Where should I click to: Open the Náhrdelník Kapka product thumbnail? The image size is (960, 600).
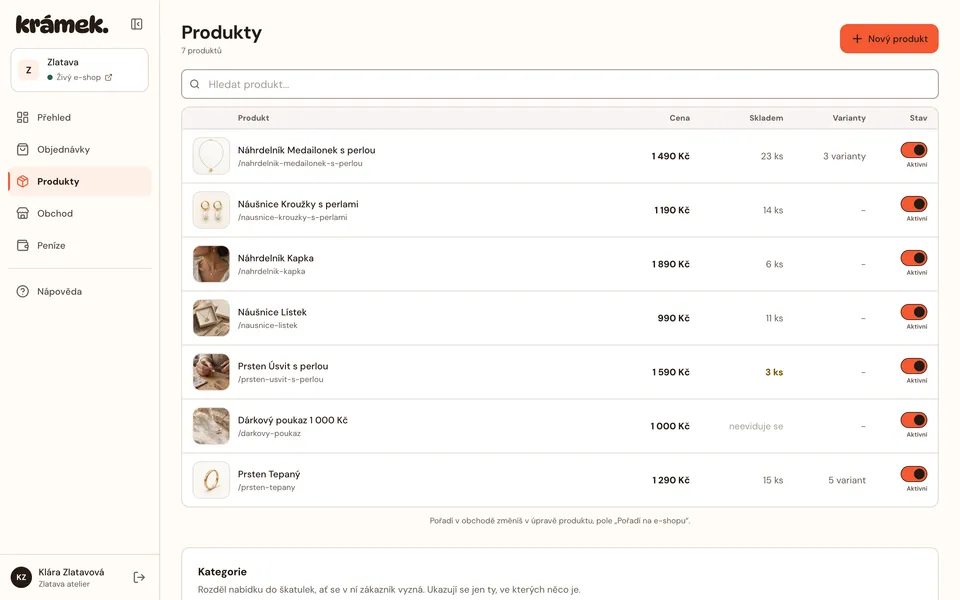(x=211, y=264)
